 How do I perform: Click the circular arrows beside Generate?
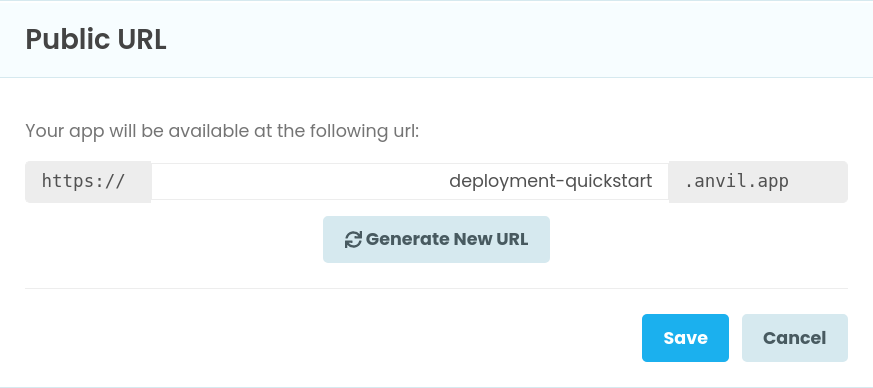click(x=353, y=240)
